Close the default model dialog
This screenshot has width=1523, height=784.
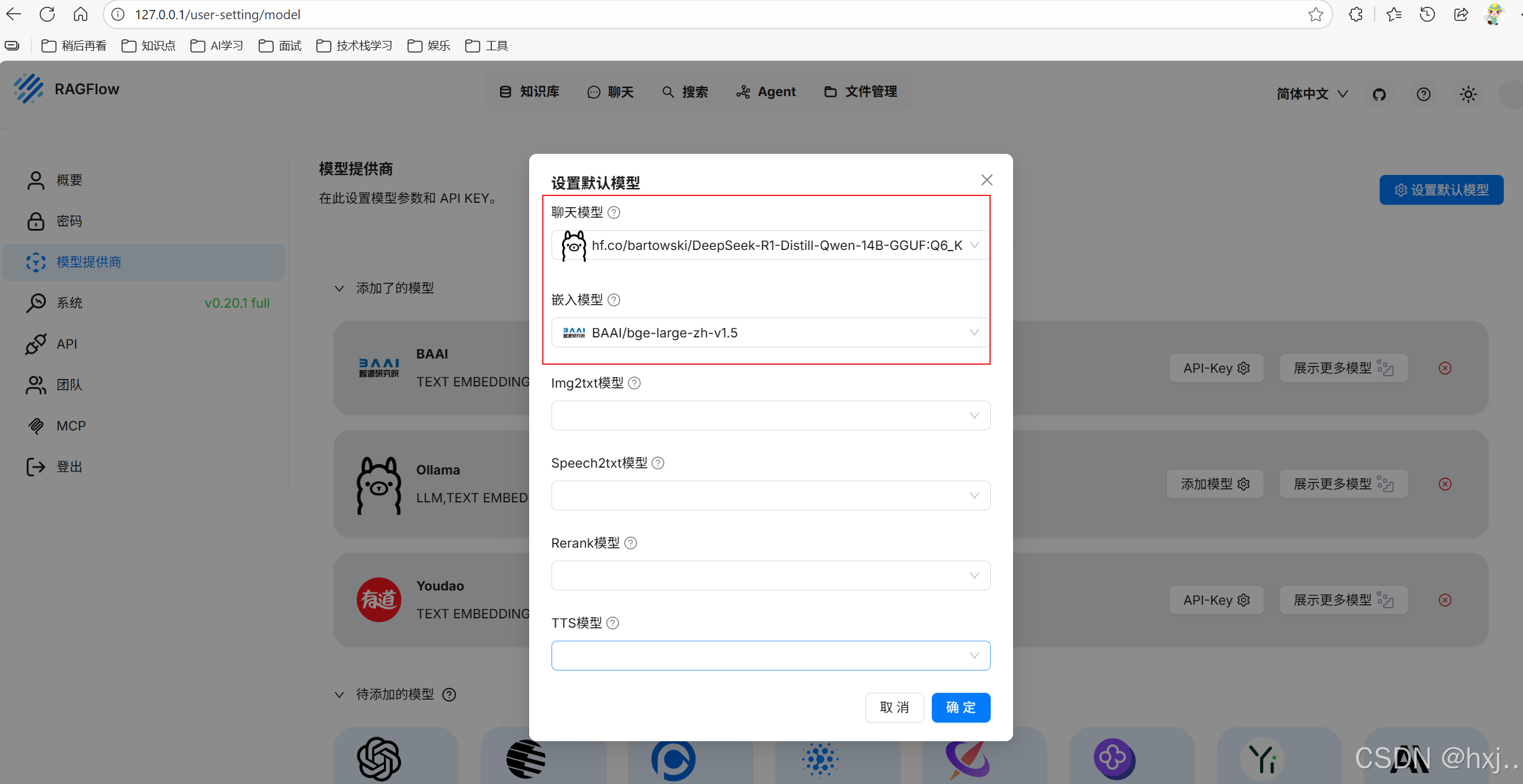pos(987,180)
